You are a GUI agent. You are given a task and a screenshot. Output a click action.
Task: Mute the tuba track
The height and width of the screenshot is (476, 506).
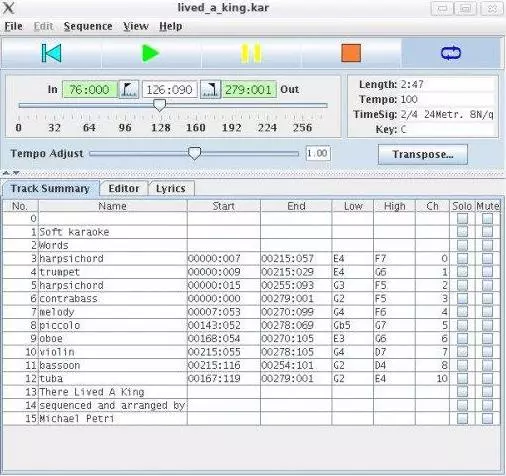click(487, 378)
